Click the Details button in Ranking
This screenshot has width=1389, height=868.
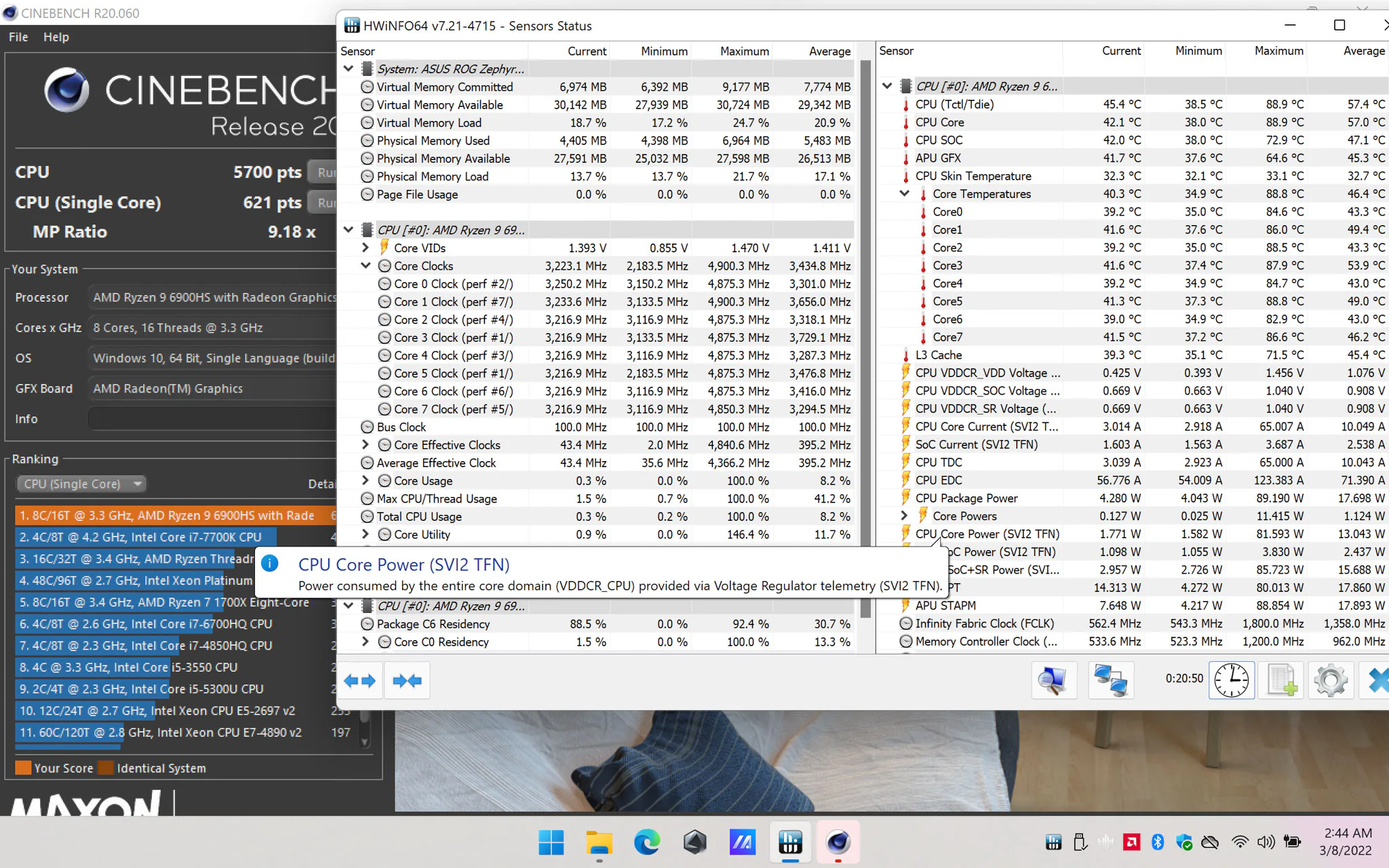[321, 484]
